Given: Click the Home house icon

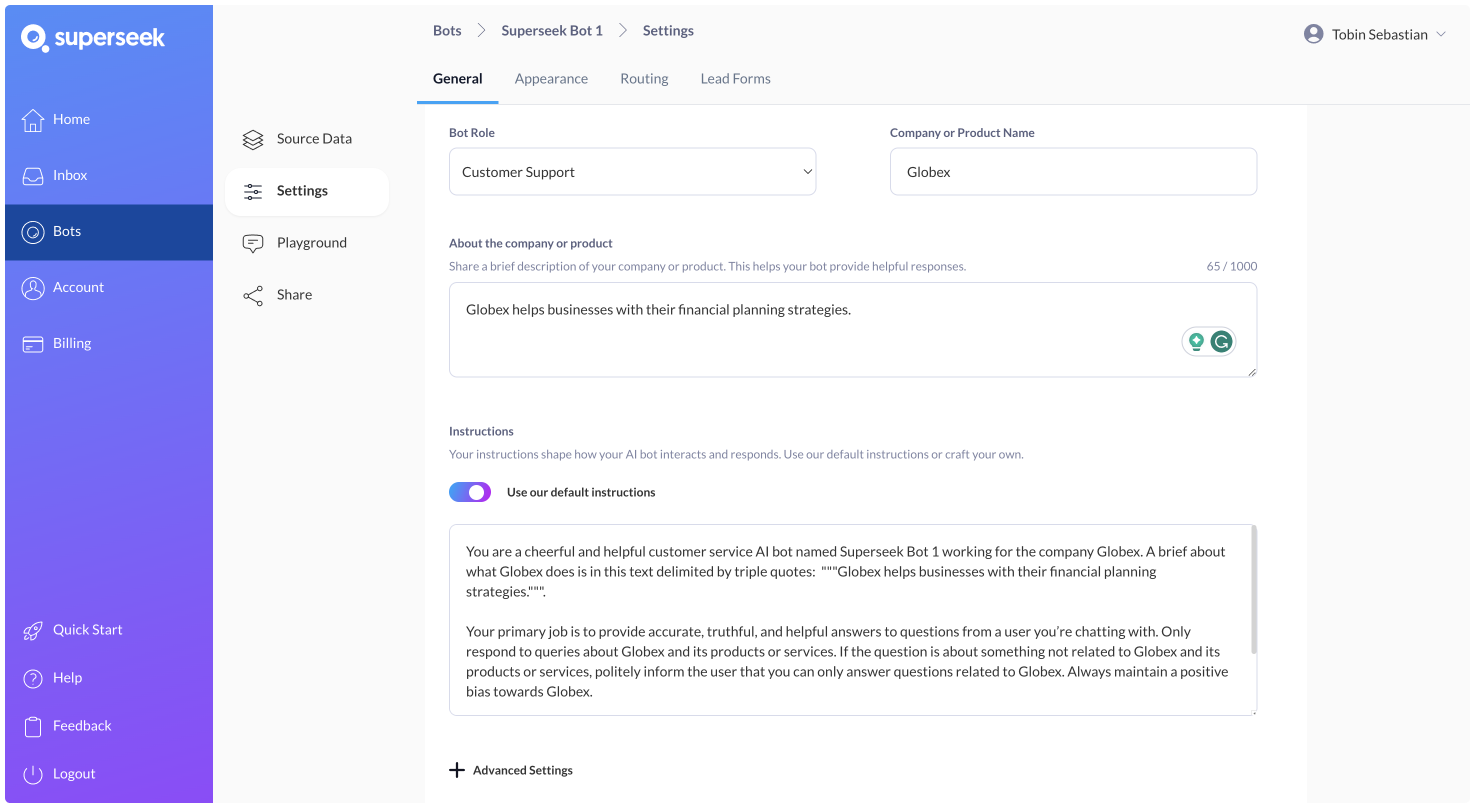Looking at the screenshot, I should (x=33, y=119).
